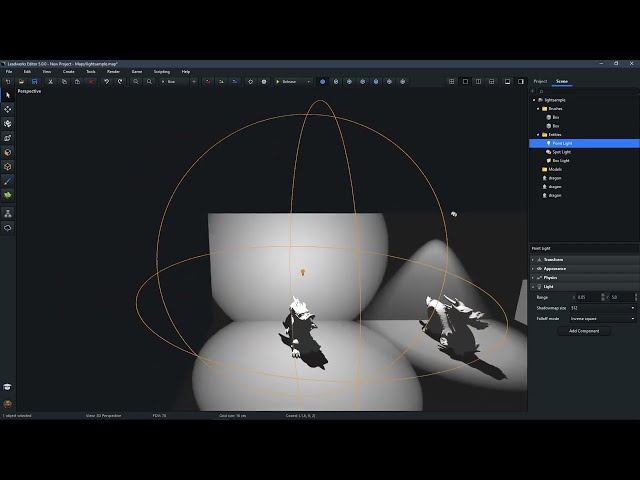Image resolution: width=640 pixels, height=480 pixels.
Task: Select the hierarchy tool in the left toolbar
Action: (8, 213)
